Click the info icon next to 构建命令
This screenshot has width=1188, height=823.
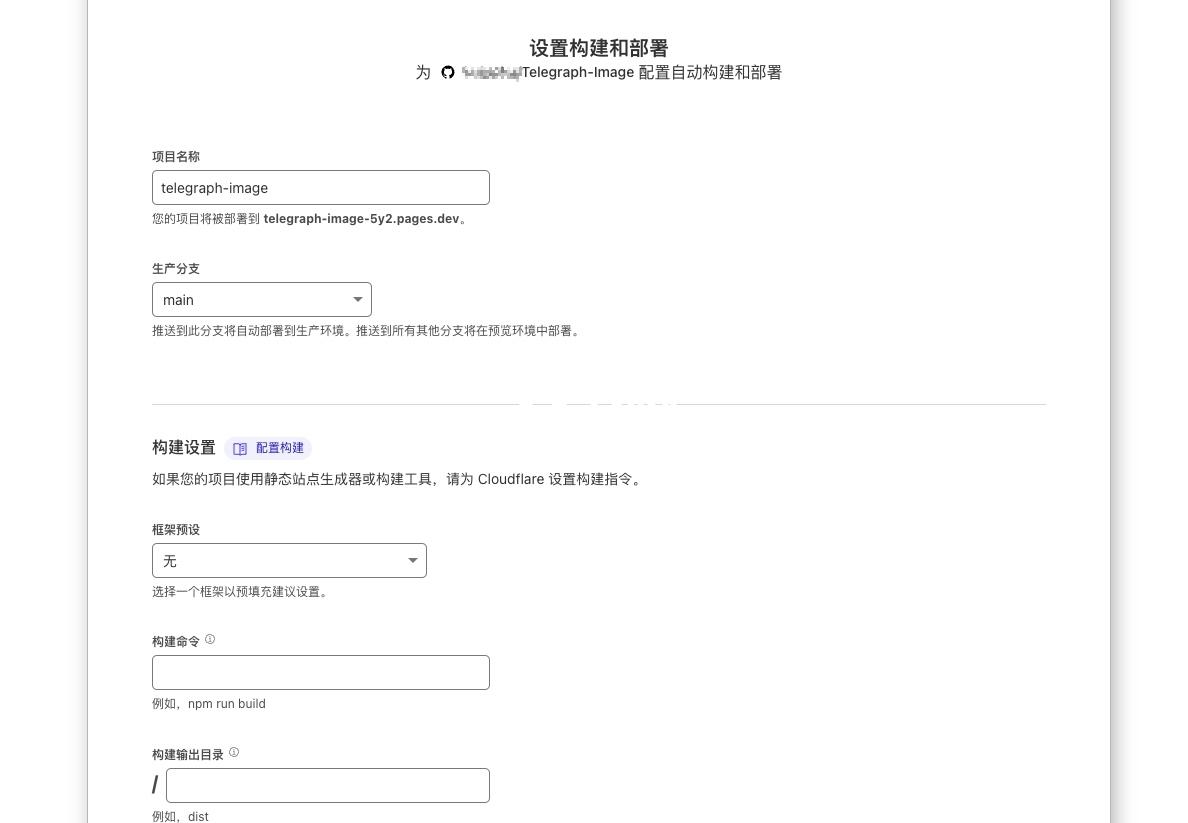click(211, 640)
